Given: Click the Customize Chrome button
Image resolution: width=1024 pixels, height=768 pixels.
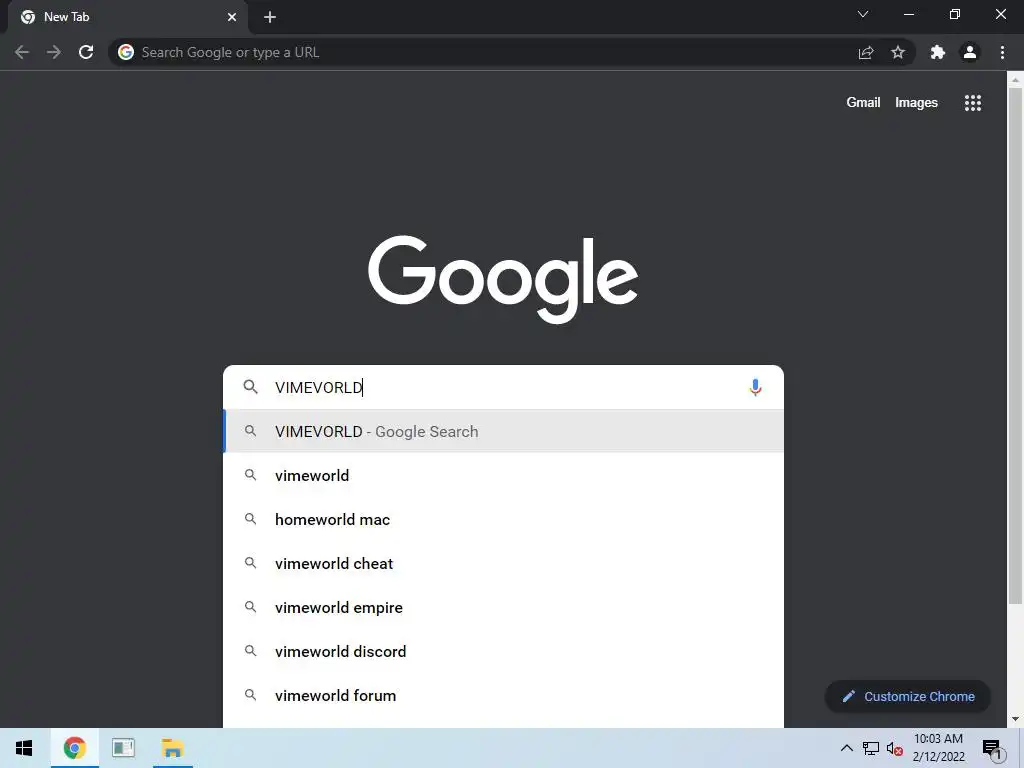Looking at the screenshot, I should pos(908,696).
